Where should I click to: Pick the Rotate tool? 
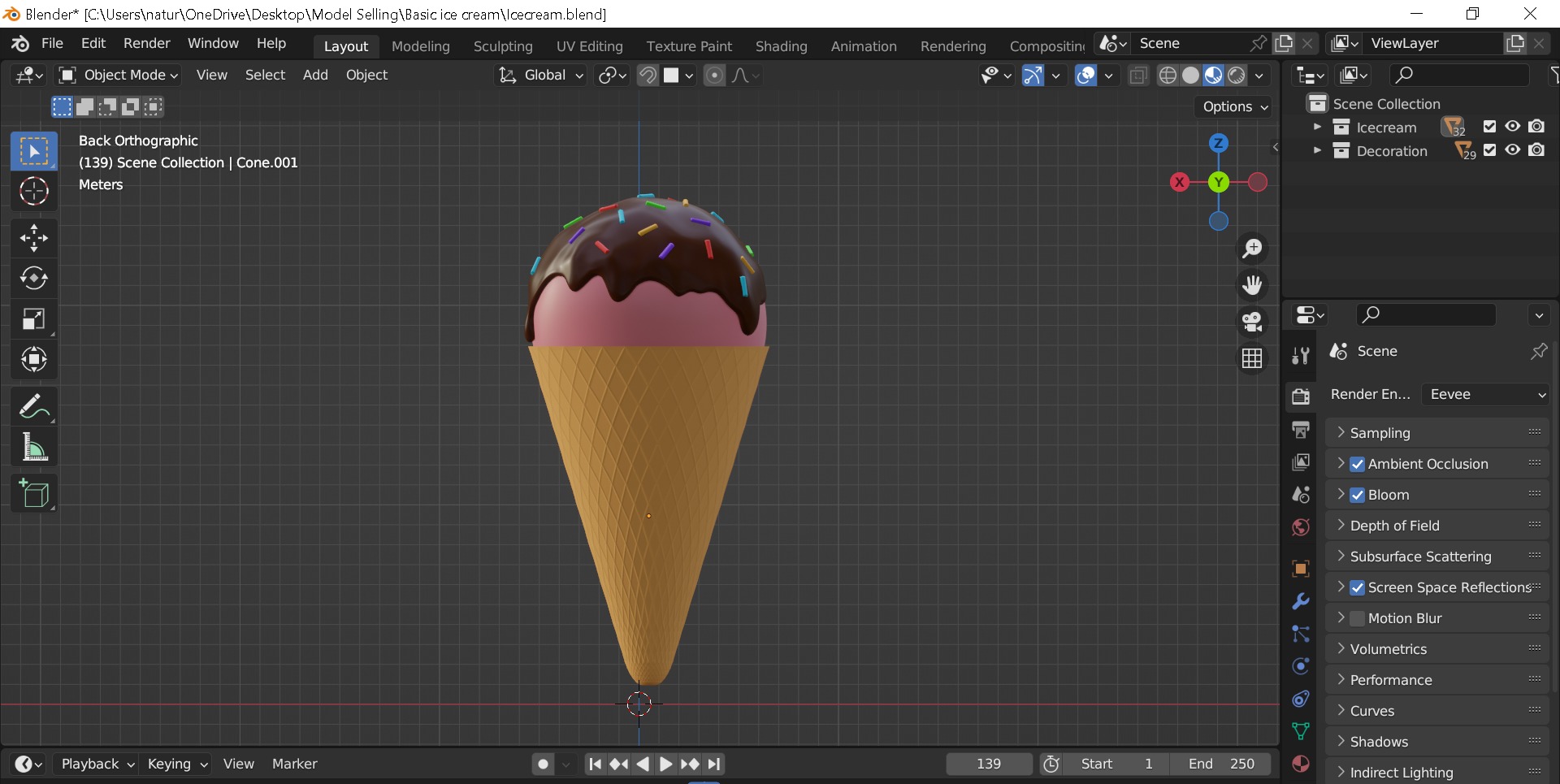pos(34,279)
